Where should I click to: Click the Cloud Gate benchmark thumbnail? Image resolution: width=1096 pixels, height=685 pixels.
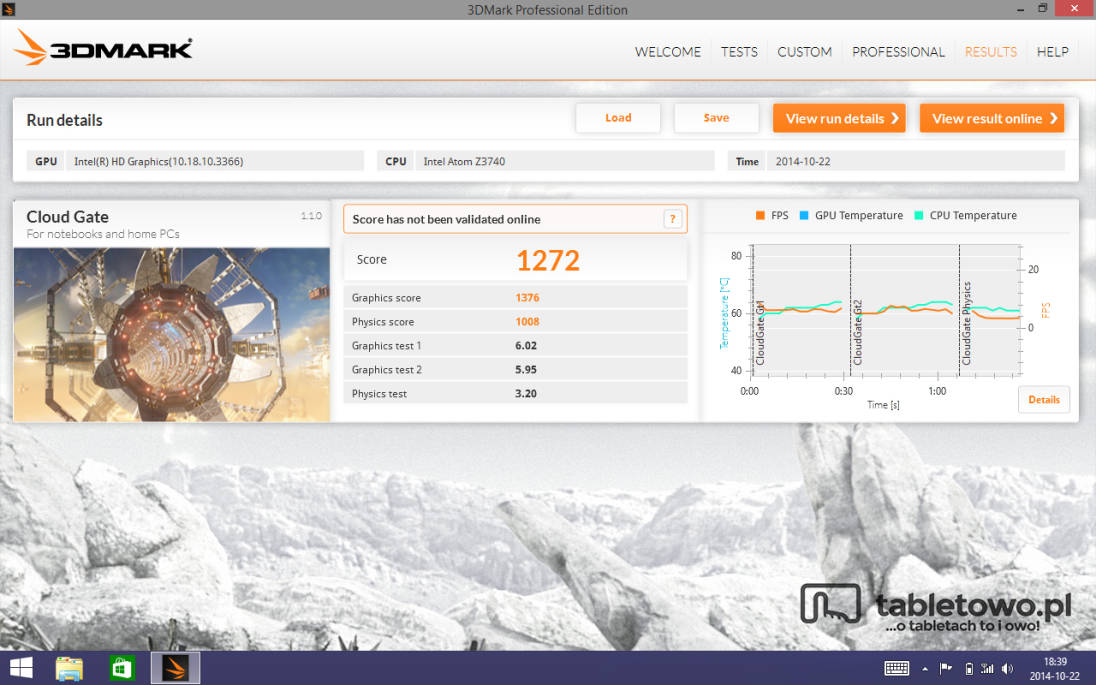pos(172,335)
